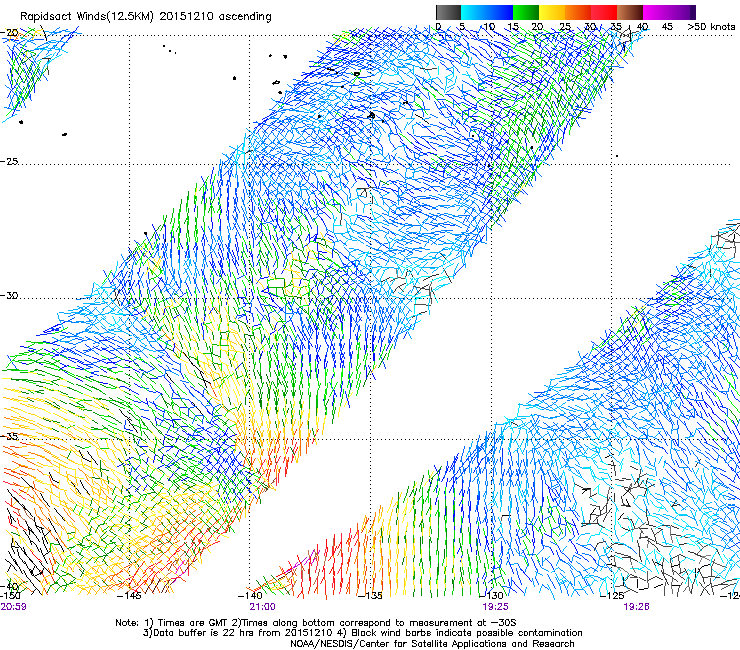Click the '-40' latitude axis label
This screenshot has width=740, height=650.
(x=9, y=587)
